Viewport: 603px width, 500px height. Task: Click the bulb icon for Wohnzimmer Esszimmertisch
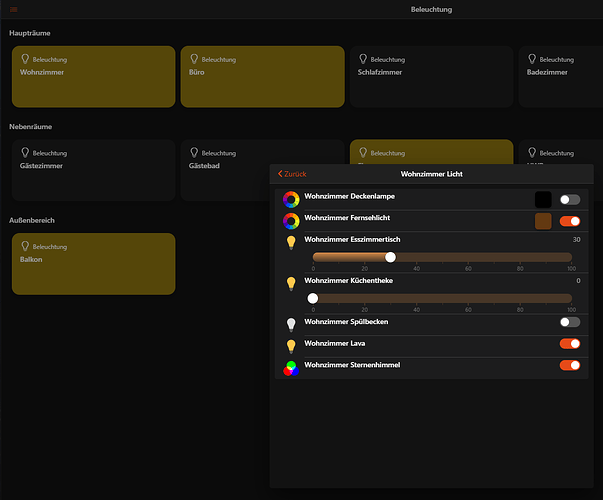click(291, 242)
